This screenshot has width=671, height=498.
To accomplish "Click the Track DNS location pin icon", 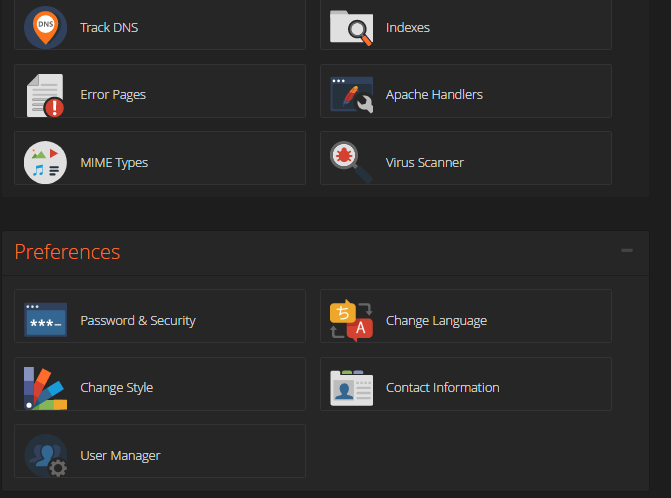I will coord(45,27).
